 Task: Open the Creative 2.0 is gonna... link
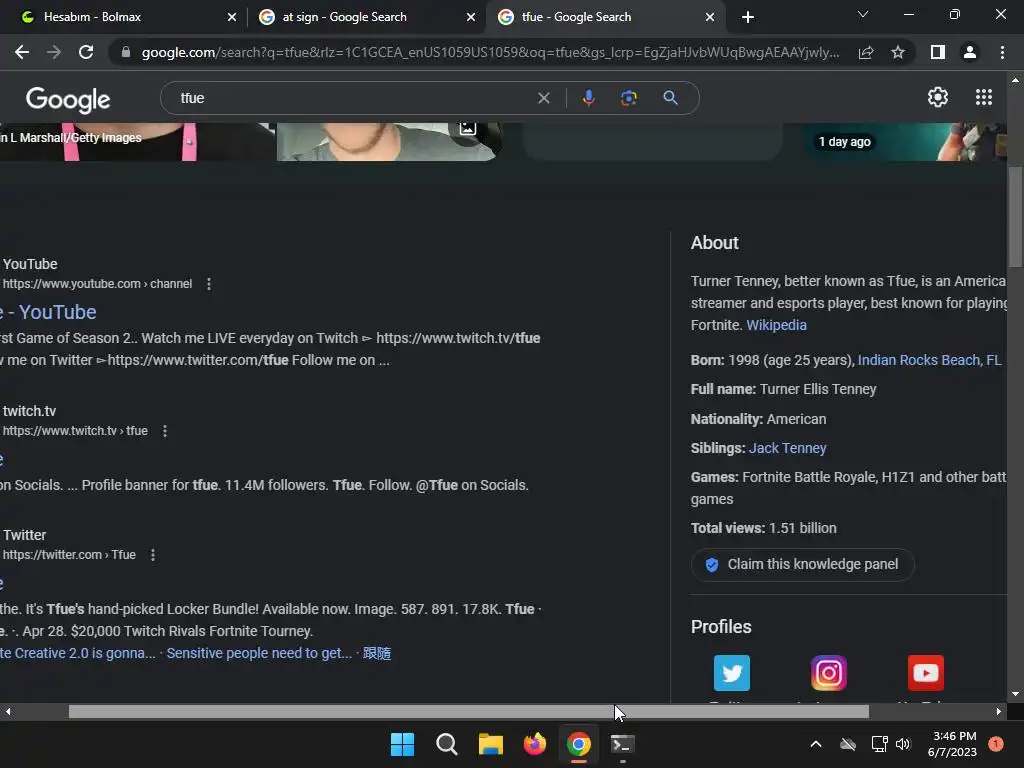[78, 653]
